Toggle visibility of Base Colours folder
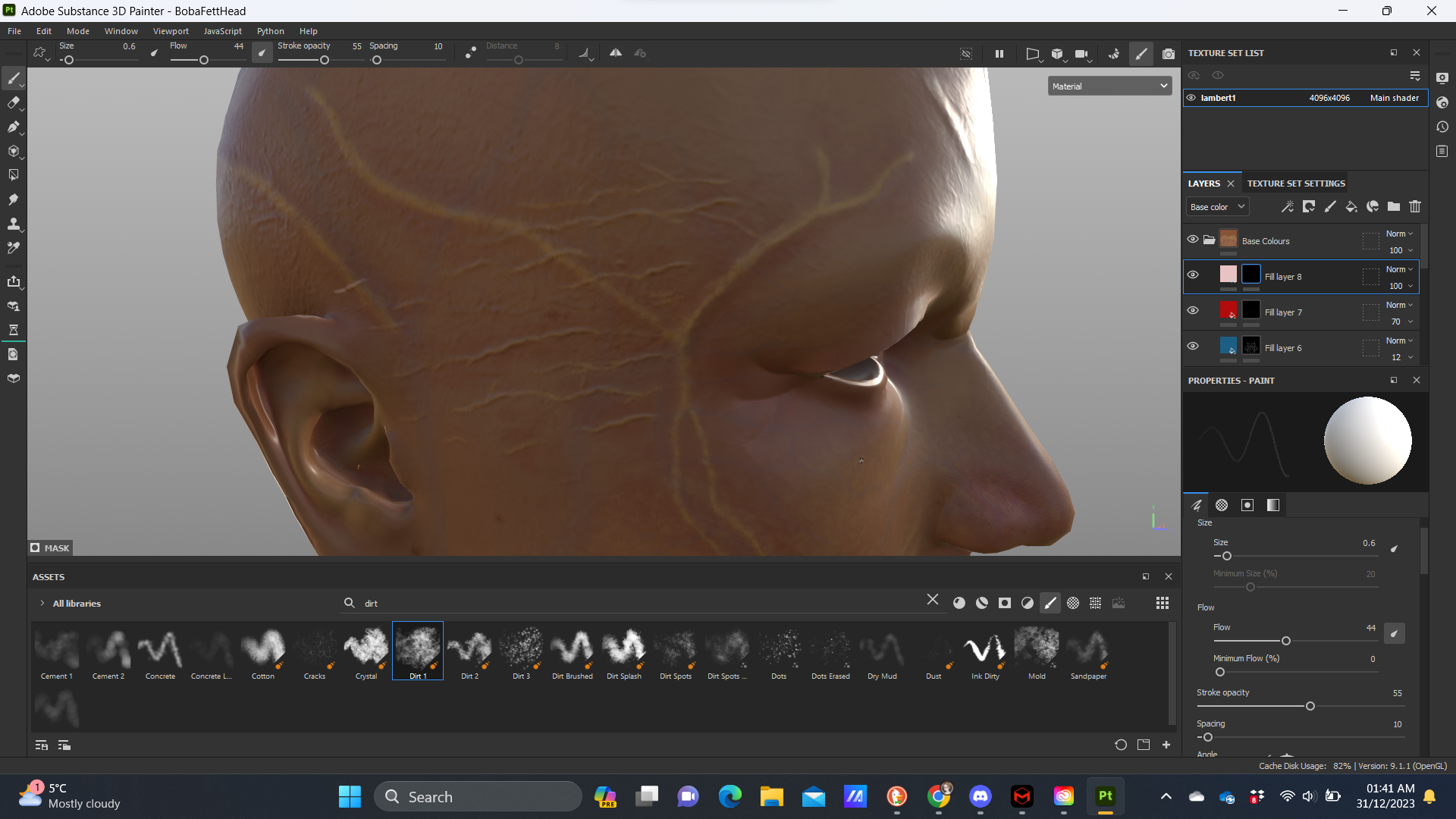The image size is (1456, 819). coord(1193,240)
